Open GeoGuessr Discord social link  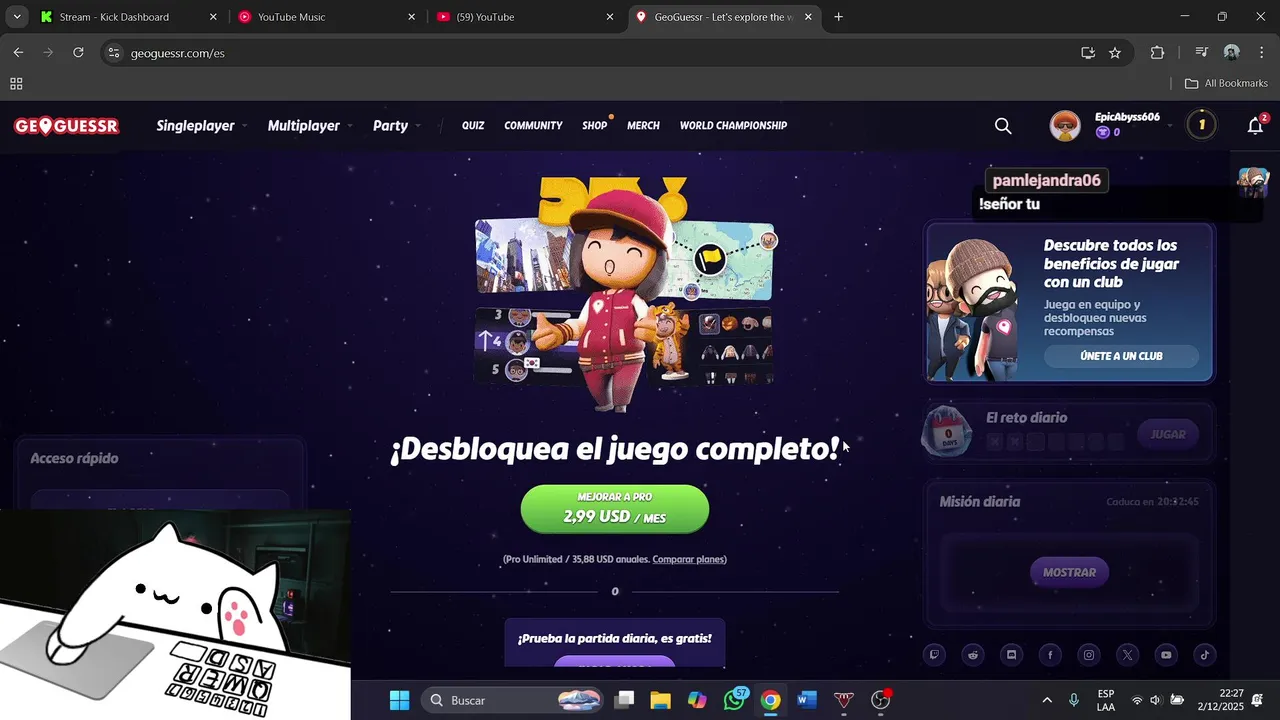click(1012, 655)
